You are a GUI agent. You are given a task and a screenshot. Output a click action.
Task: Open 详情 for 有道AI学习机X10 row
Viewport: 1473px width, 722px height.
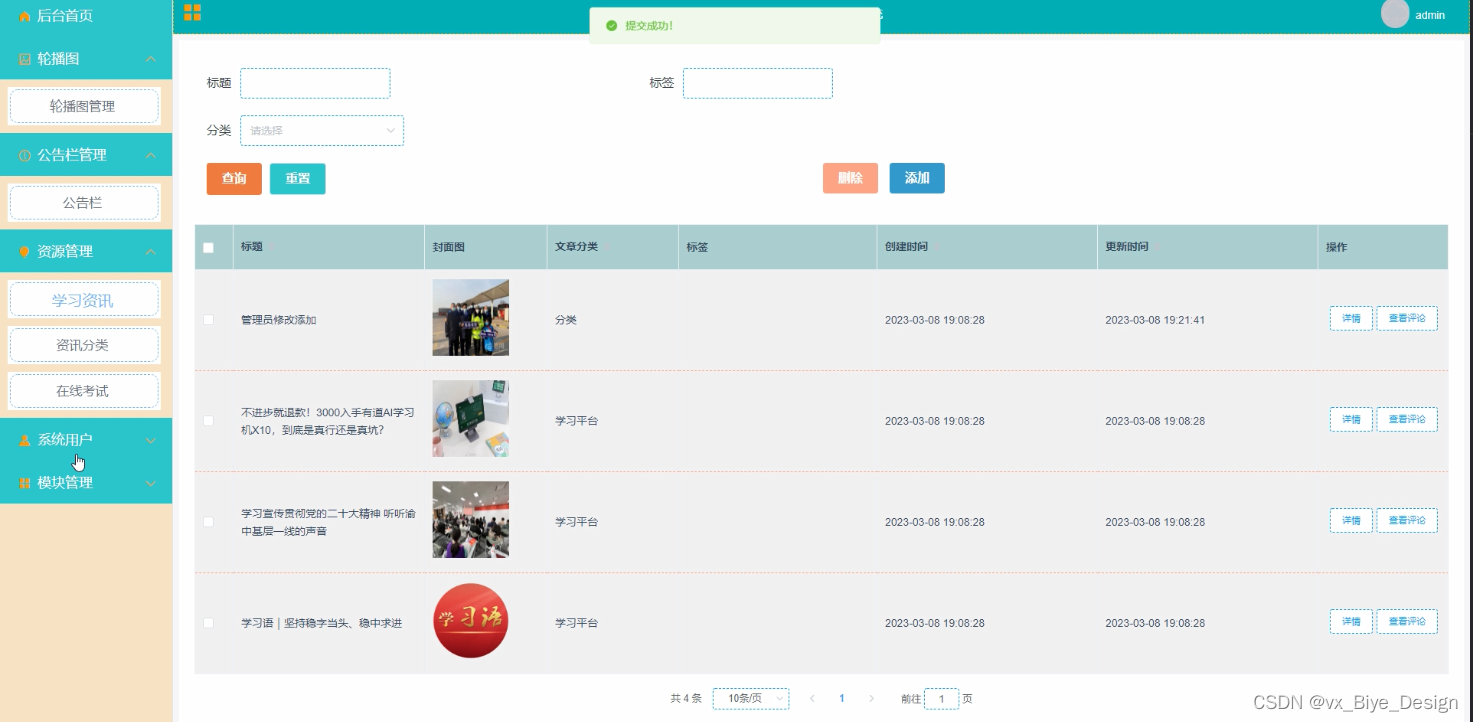coord(1351,420)
